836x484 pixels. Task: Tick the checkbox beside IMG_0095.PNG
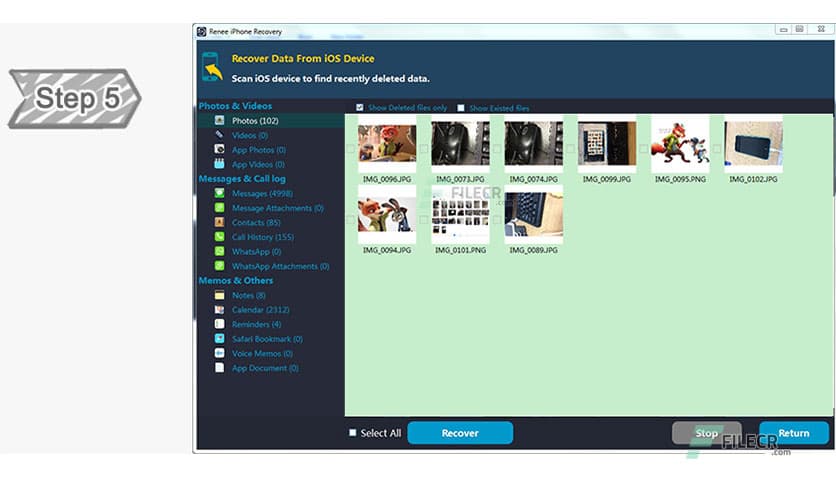(644, 149)
